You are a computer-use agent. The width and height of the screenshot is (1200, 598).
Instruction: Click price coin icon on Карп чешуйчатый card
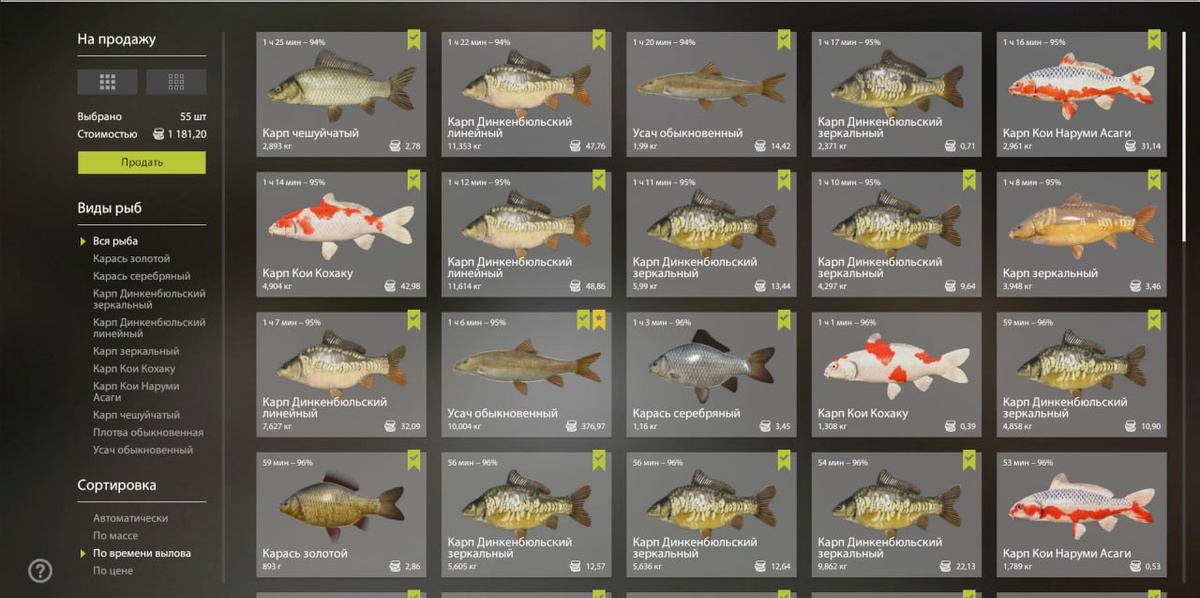[395, 146]
